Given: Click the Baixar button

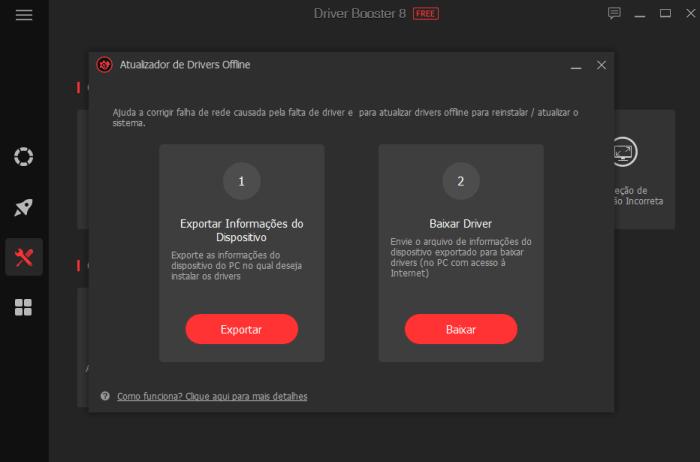Looking at the screenshot, I should (461, 329).
